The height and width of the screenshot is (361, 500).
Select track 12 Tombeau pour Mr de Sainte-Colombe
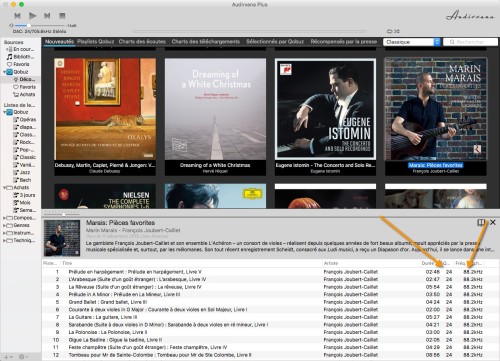click(x=270, y=355)
